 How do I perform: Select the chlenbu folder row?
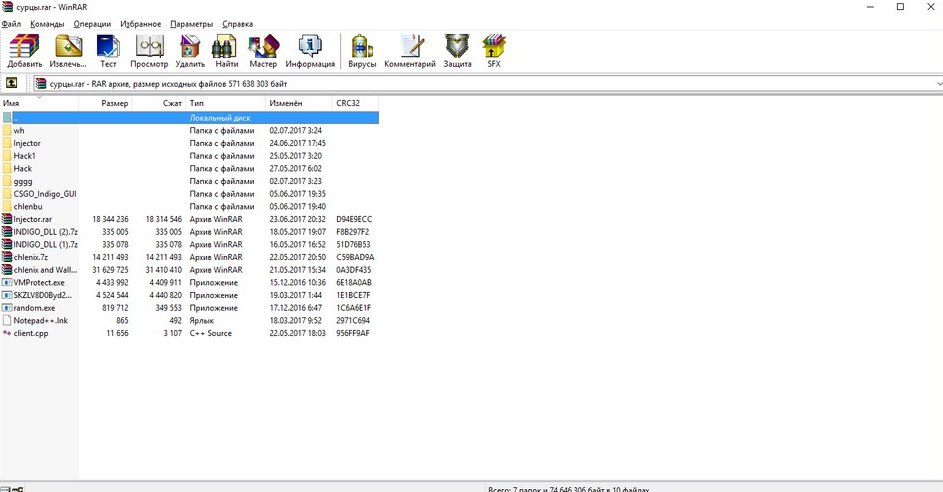point(190,206)
